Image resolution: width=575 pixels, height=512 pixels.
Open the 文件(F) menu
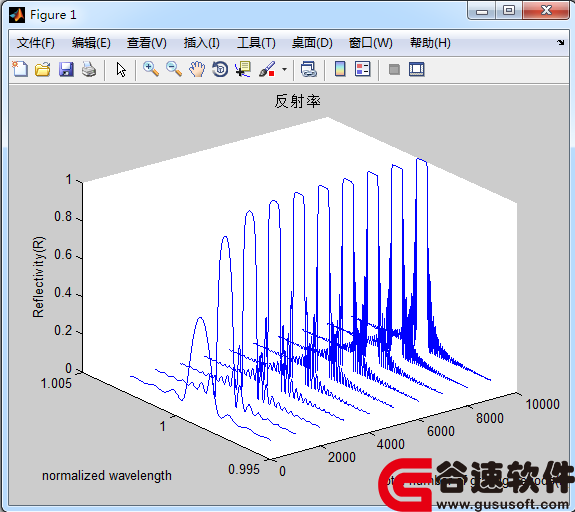[x=36, y=43]
